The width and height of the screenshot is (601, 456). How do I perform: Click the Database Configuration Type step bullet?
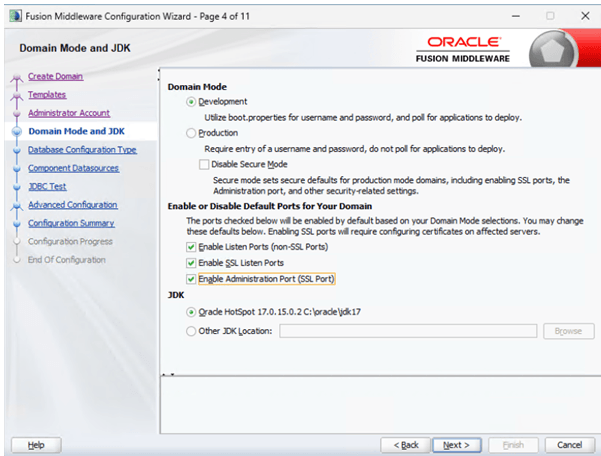tap(16, 151)
